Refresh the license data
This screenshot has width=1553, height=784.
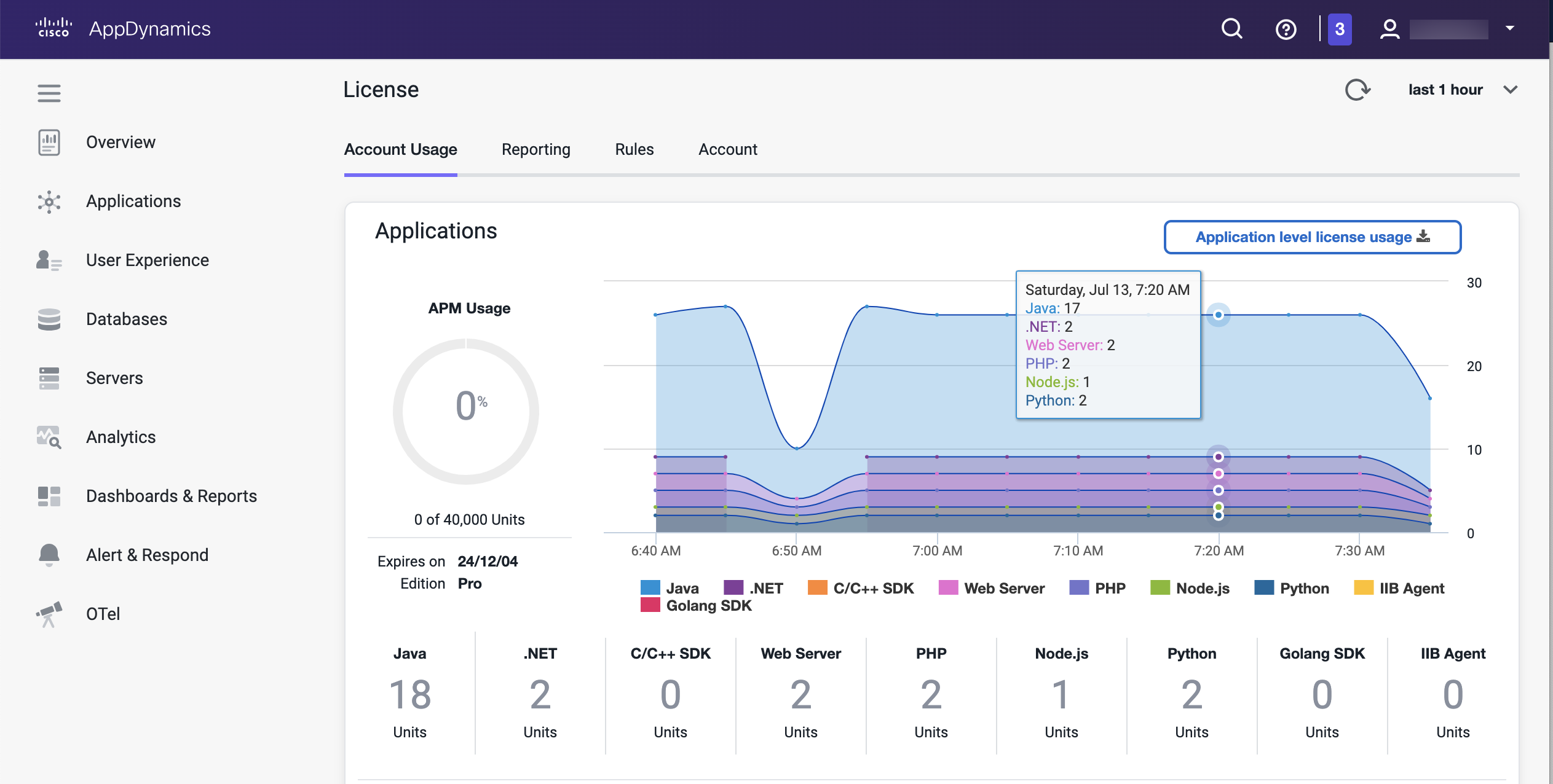pyautogui.click(x=1357, y=90)
